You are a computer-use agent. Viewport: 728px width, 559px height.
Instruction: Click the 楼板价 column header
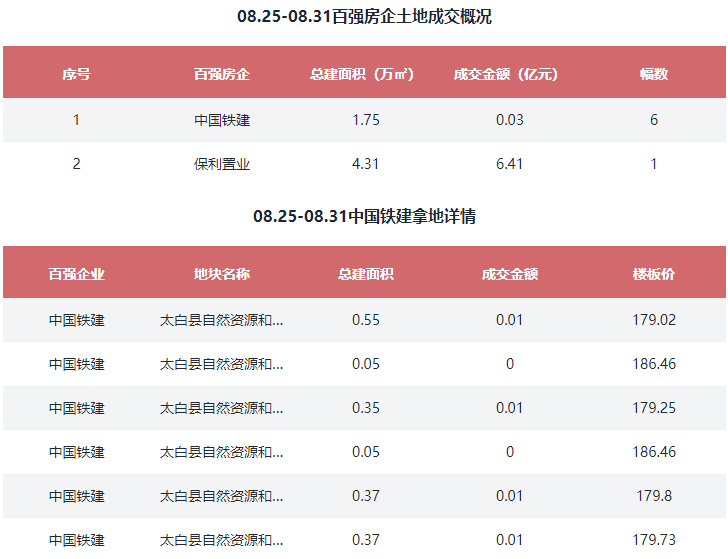pyautogui.click(x=654, y=274)
